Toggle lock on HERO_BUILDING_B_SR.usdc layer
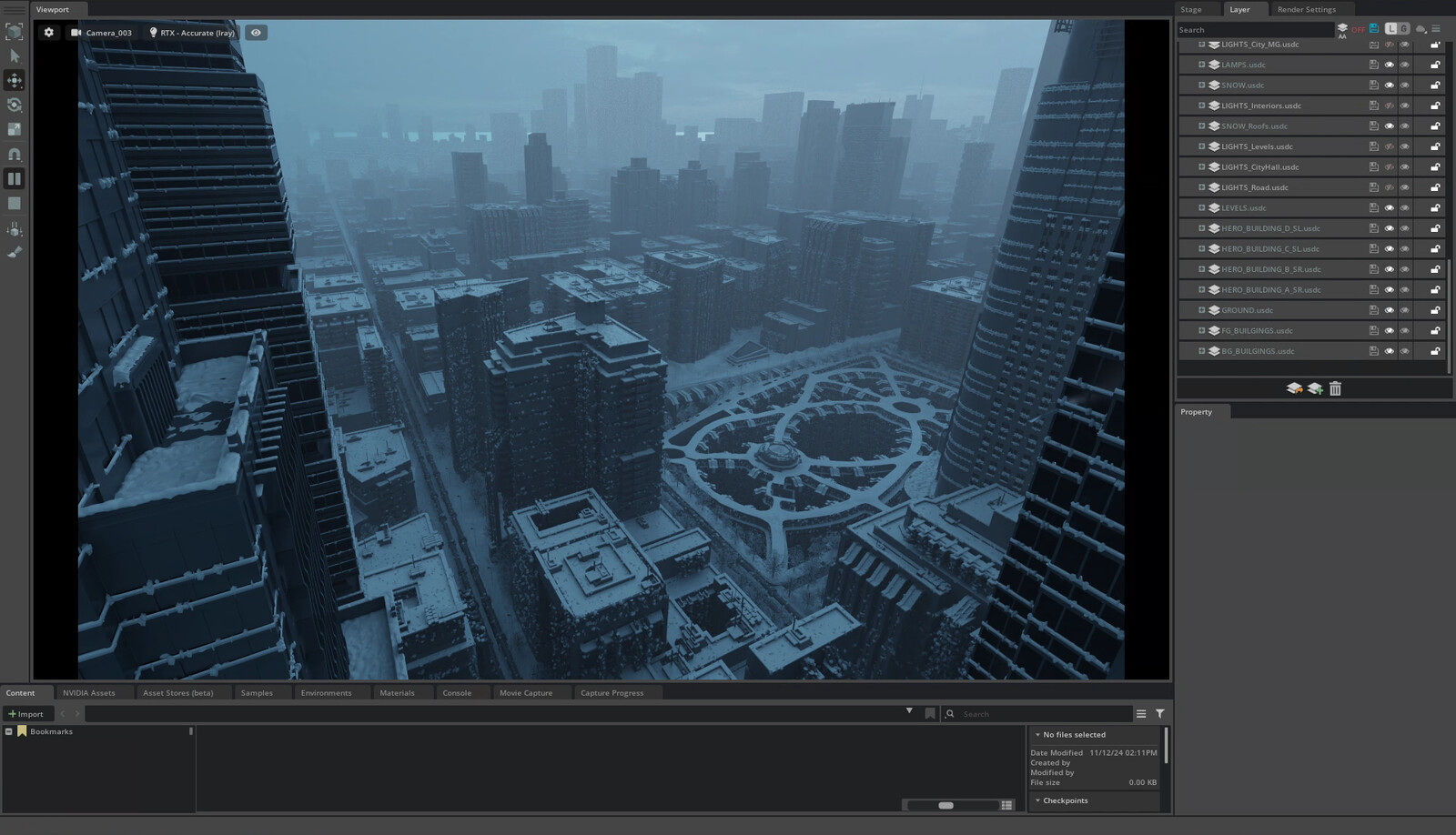Screen dimensions: 1456x835 coord(1435,269)
